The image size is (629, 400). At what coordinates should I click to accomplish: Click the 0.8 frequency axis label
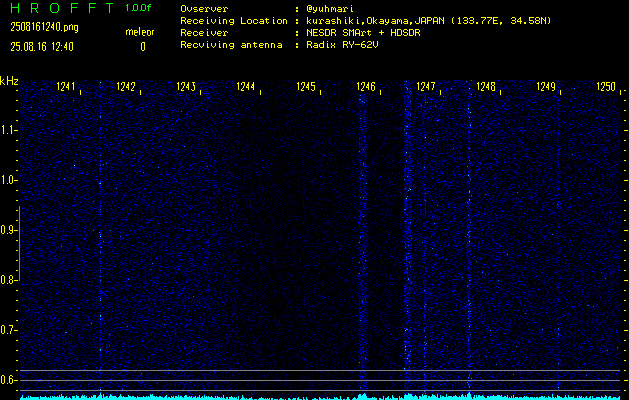point(8,280)
